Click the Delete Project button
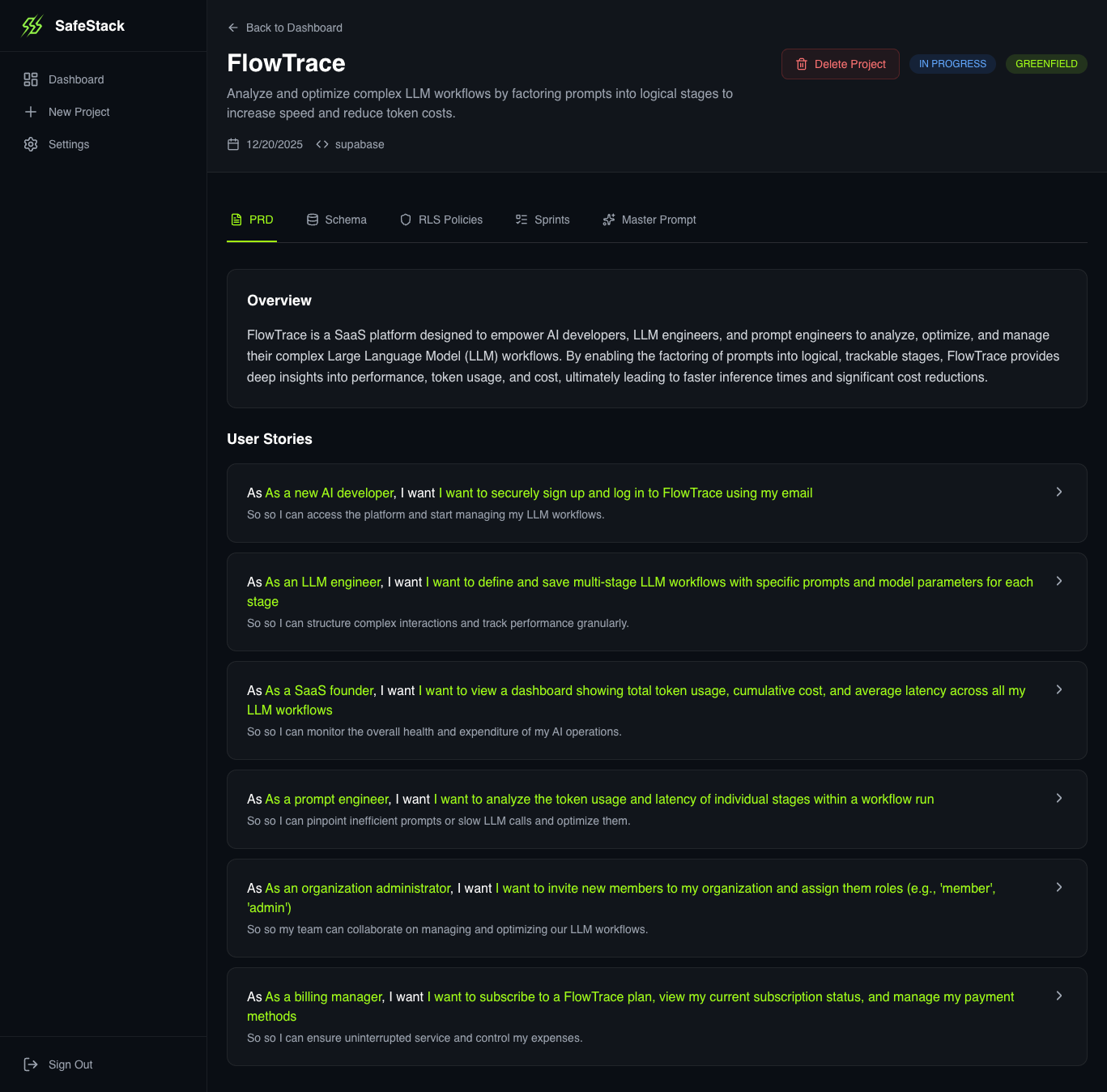1107x1092 pixels. click(x=840, y=63)
